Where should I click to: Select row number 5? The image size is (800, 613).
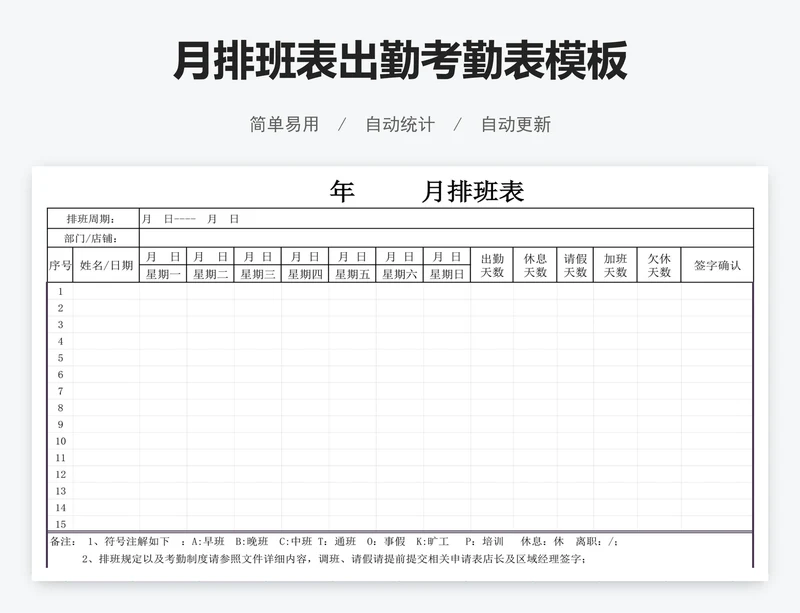[x=60, y=358]
